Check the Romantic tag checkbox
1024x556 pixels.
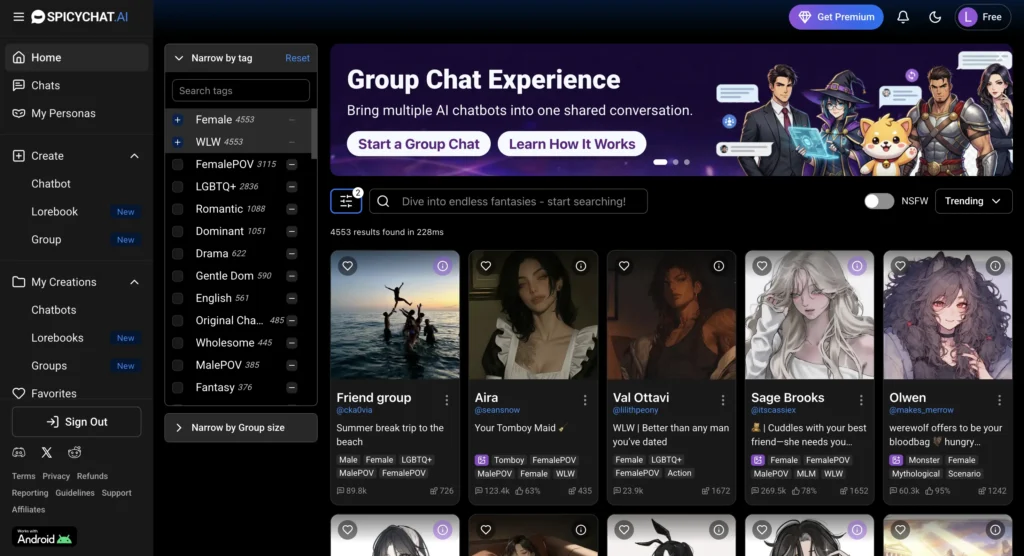tap(178, 209)
